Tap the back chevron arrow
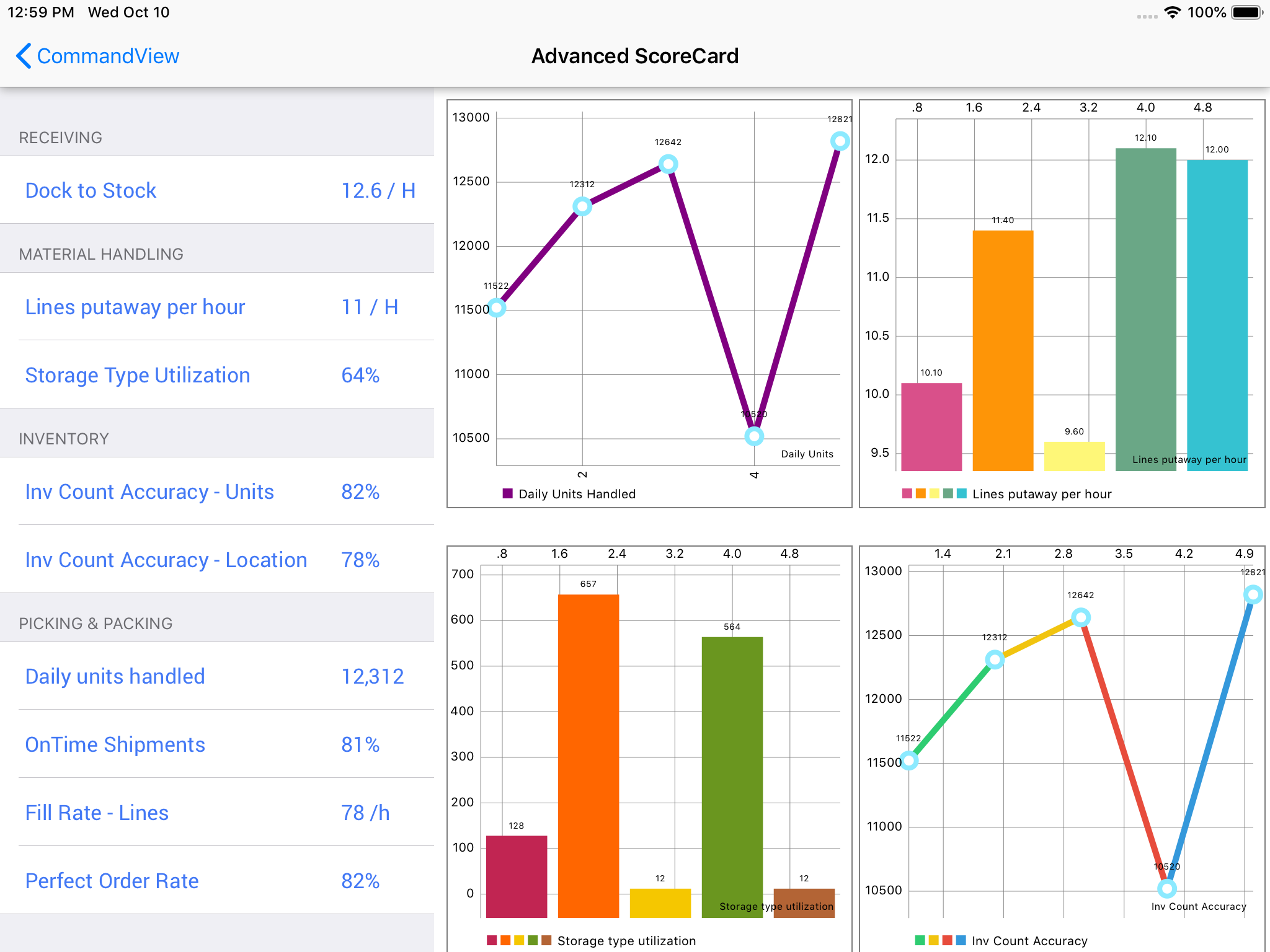The width and height of the screenshot is (1270, 952). pos(24,56)
